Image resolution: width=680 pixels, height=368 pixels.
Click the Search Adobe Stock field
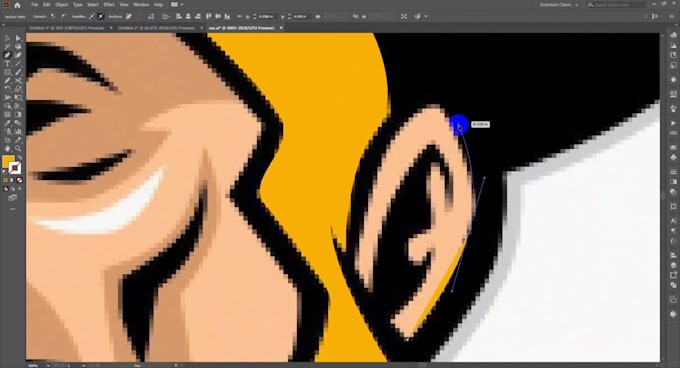click(x=616, y=5)
